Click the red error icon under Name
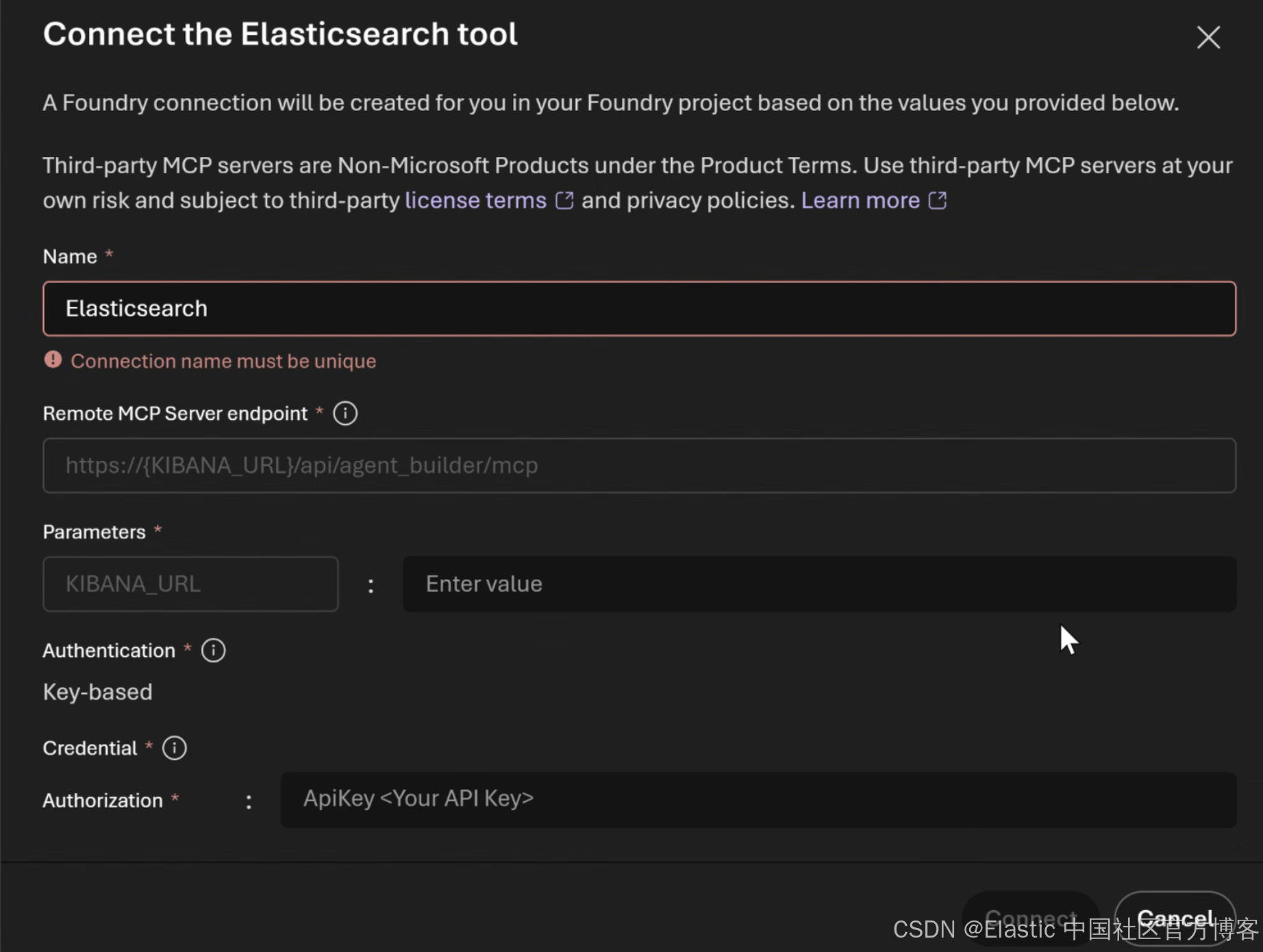 pyautogui.click(x=53, y=360)
